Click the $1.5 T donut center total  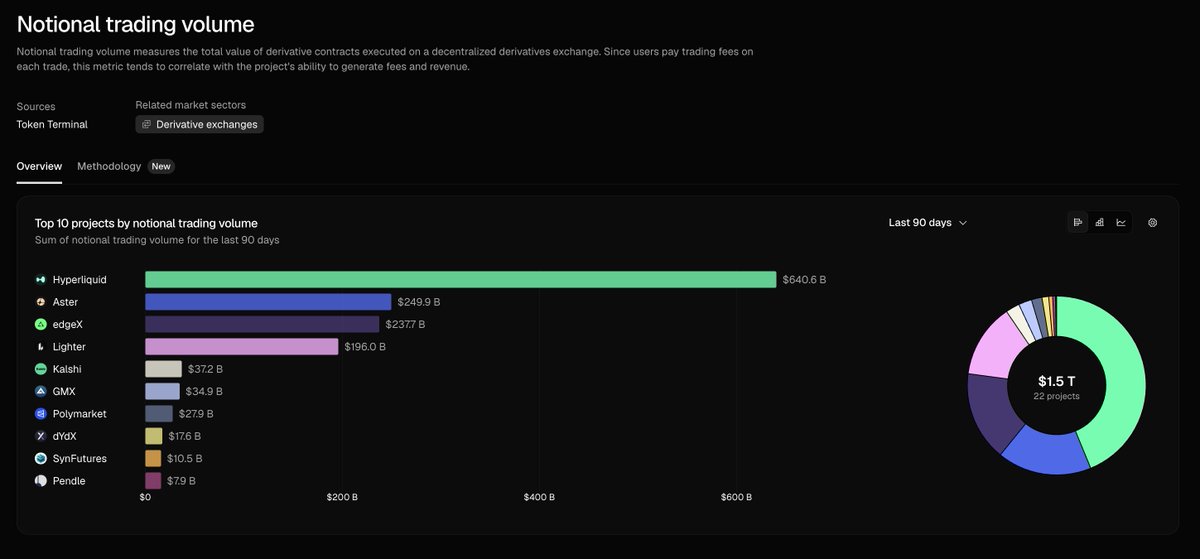[1056, 381]
